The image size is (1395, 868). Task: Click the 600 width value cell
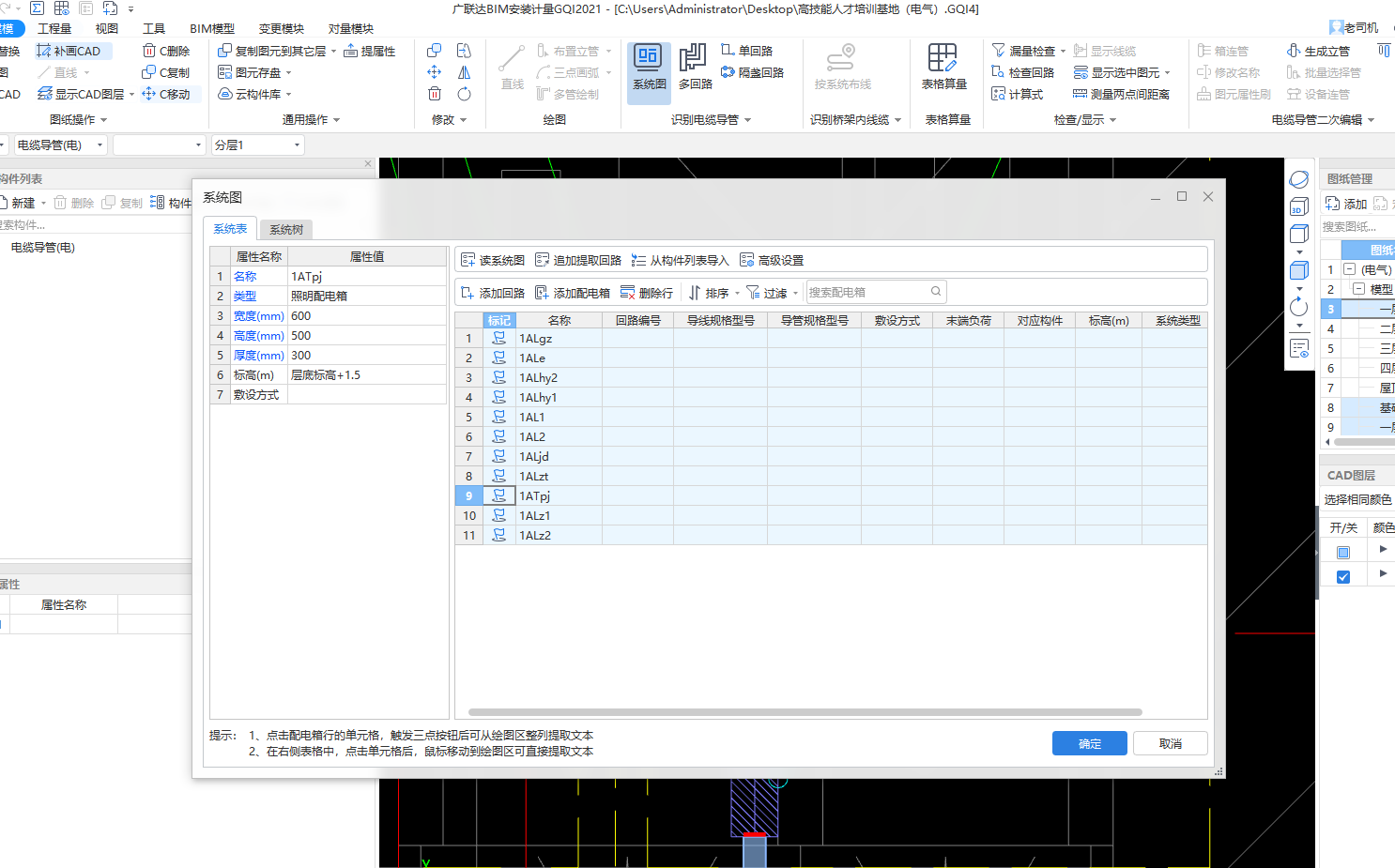tap(367, 315)
